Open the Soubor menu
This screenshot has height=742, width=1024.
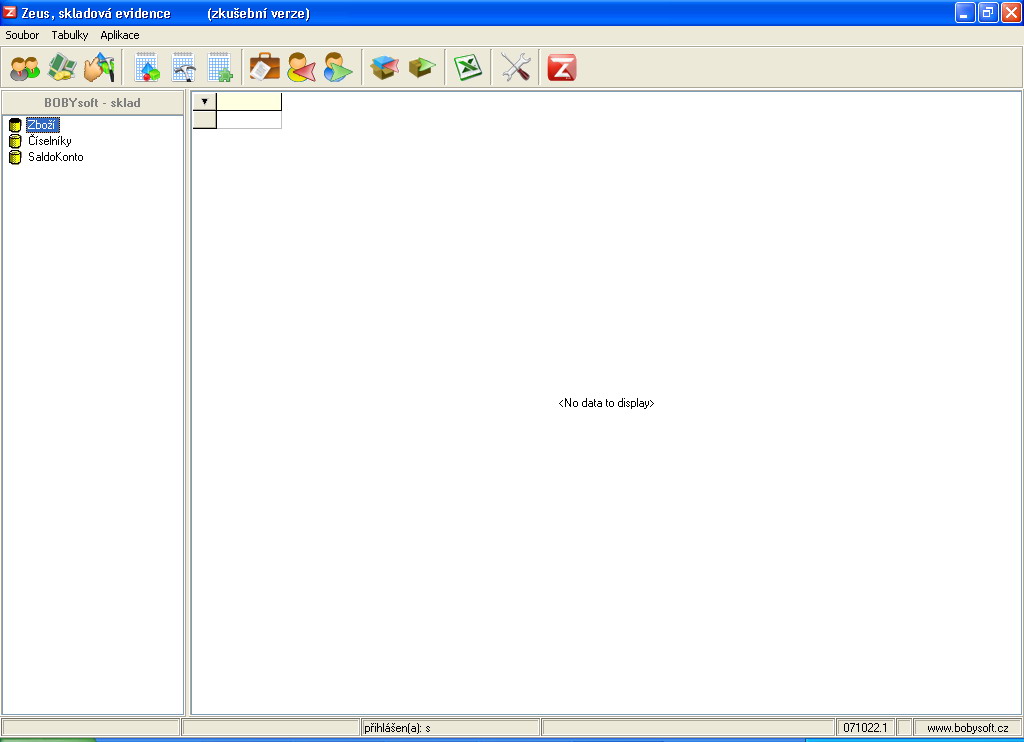coord(22,35)
